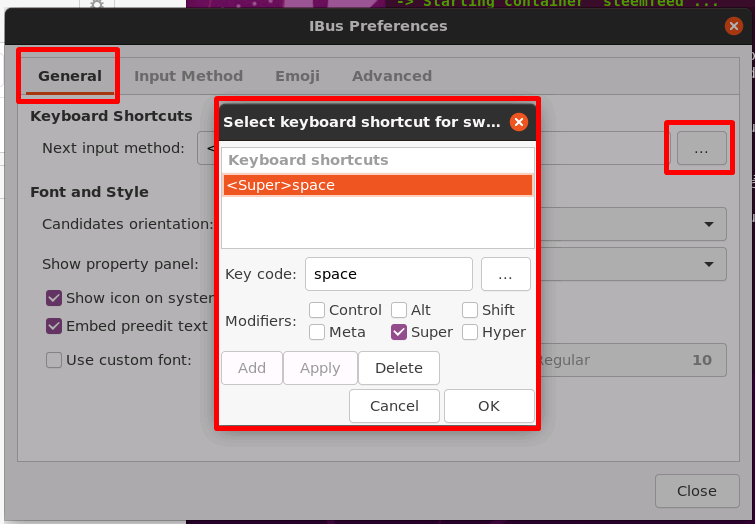755x524 pixels.
Task: Open the Emoji tab
Action: coord(297,76)
